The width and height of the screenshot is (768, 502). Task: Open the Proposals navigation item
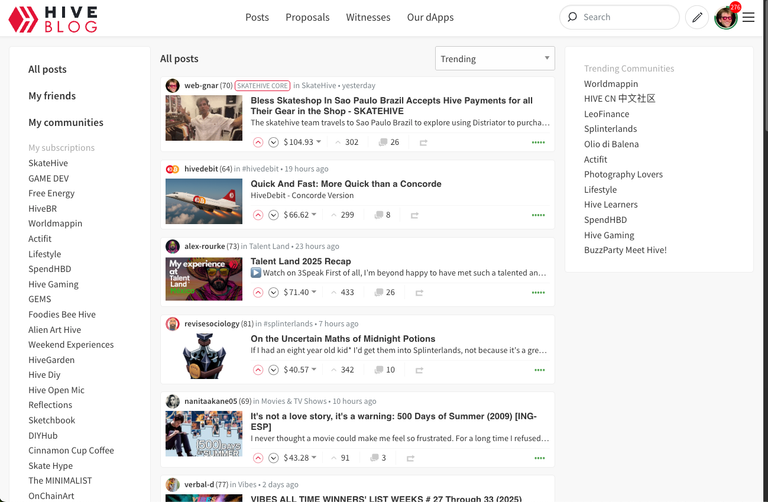(x=308, y=17)
